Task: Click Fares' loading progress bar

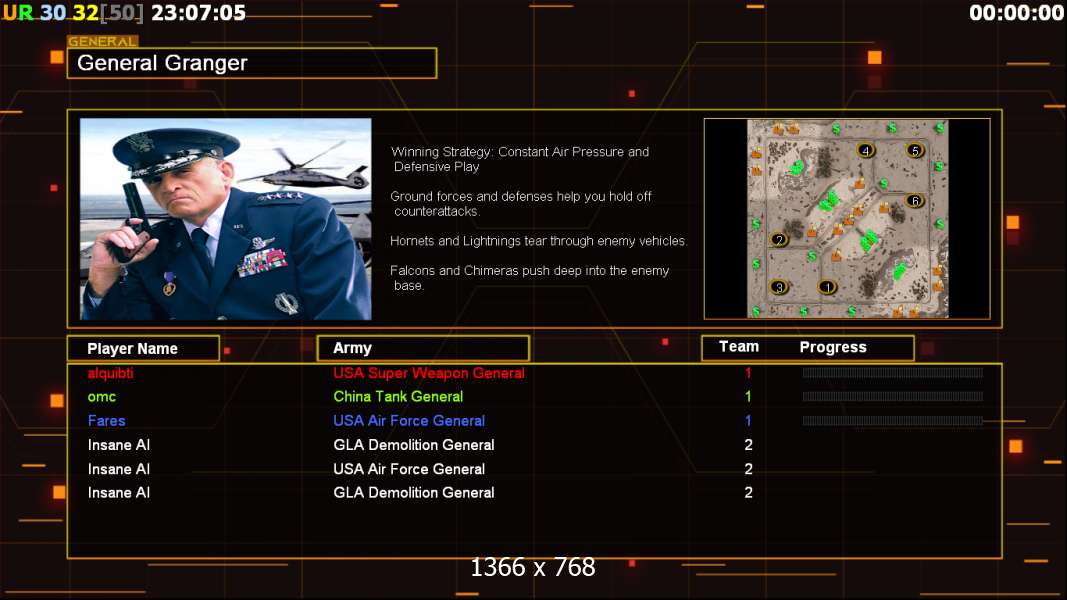Action: tap(892, 420)
